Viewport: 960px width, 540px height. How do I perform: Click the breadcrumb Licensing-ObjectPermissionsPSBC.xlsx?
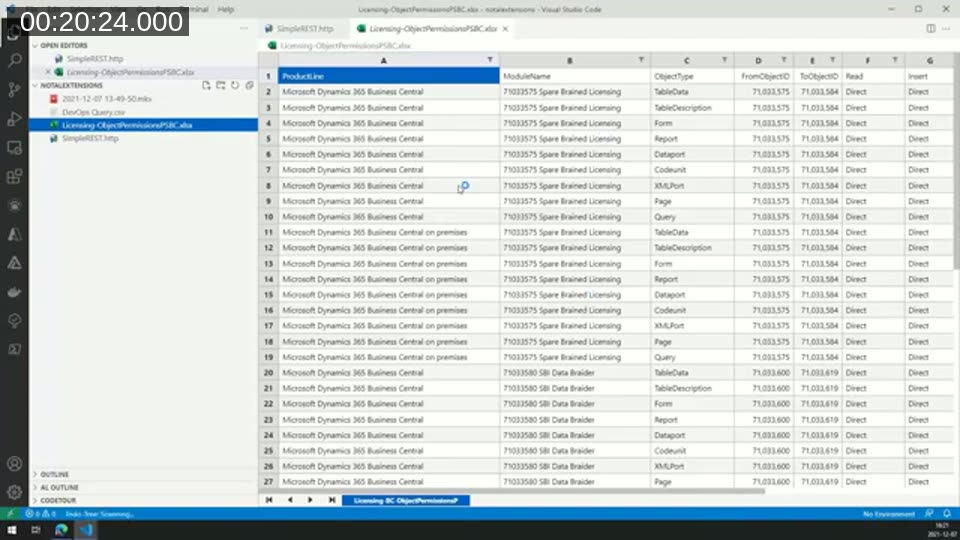(345, 45)
